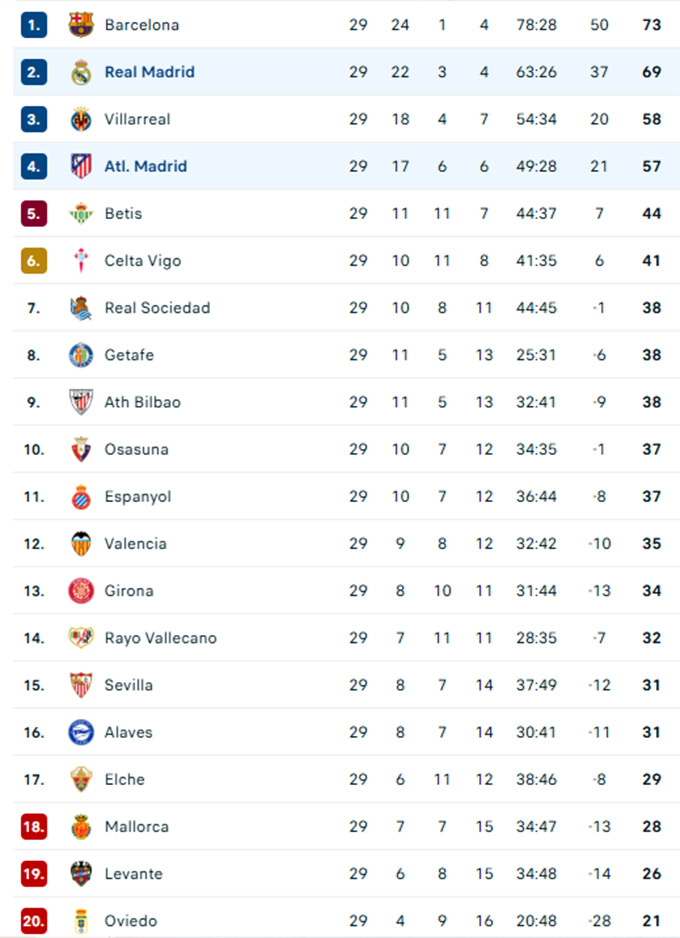Click the gold rank 6 badge
This screenshot has height=938, width=680.
(34, 260)
